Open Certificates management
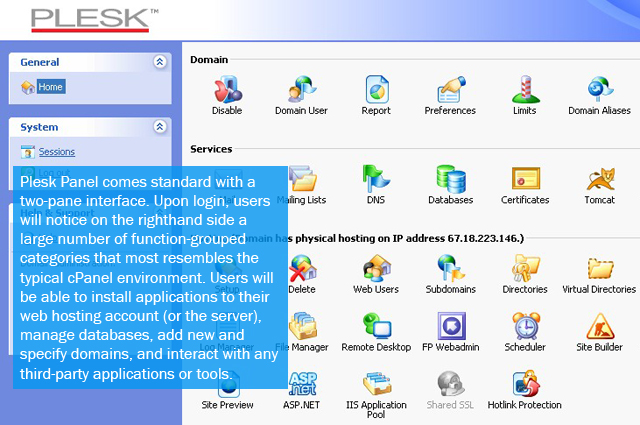The width and height of the screenshot is (640, 425). [x=525, y=180]
